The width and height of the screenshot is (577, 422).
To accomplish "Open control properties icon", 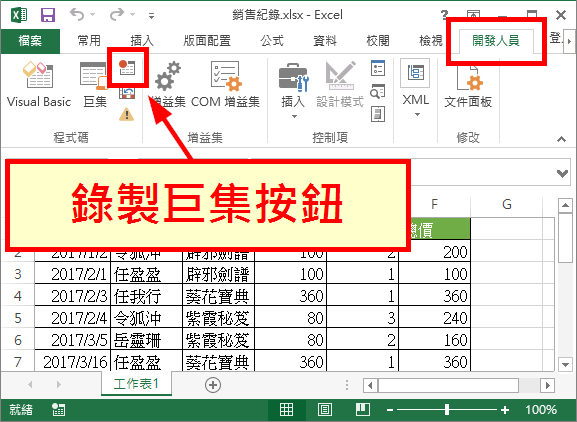I will (x=378, y=68).
